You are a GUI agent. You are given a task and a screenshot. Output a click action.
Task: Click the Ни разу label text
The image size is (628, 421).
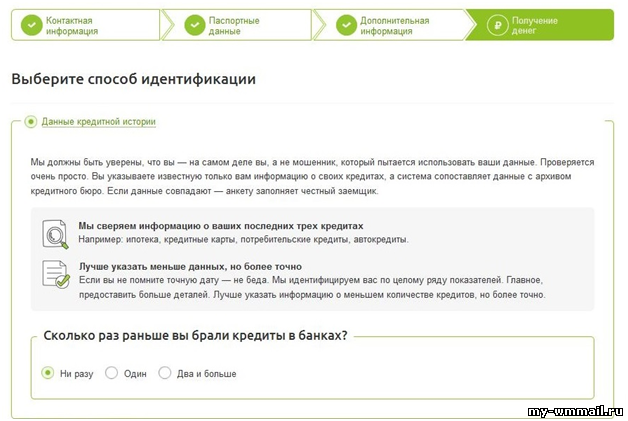pyautogui.click(x=76, y=374)
